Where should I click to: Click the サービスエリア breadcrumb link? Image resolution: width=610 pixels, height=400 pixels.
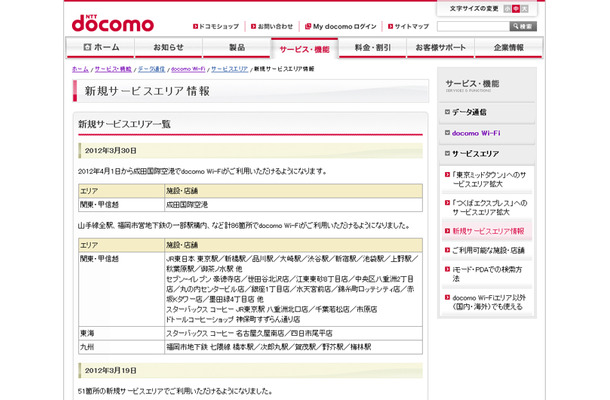tap(230, 69)
